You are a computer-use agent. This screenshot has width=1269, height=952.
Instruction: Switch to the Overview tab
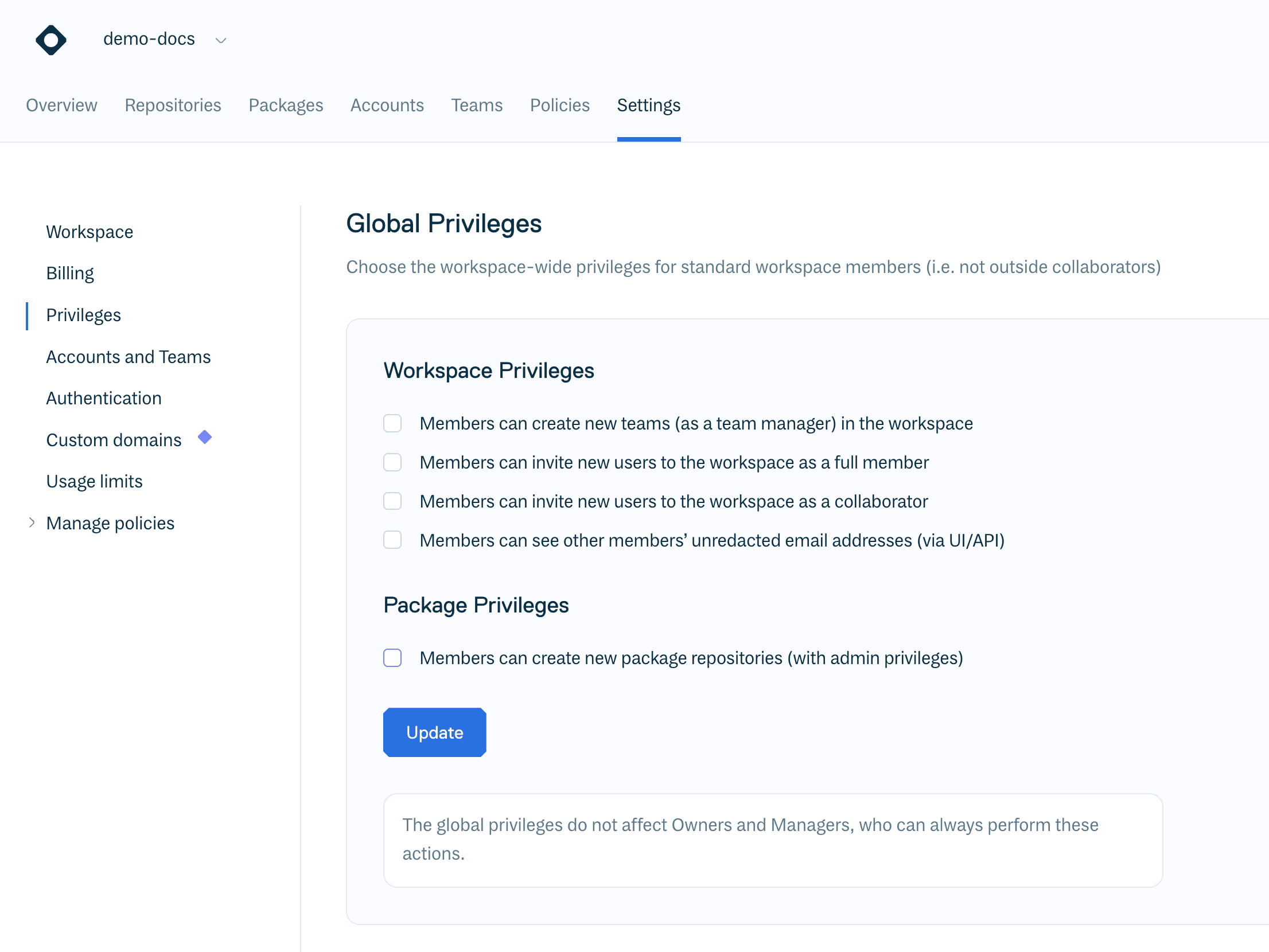pyautogui.click(x=61, y=106)
